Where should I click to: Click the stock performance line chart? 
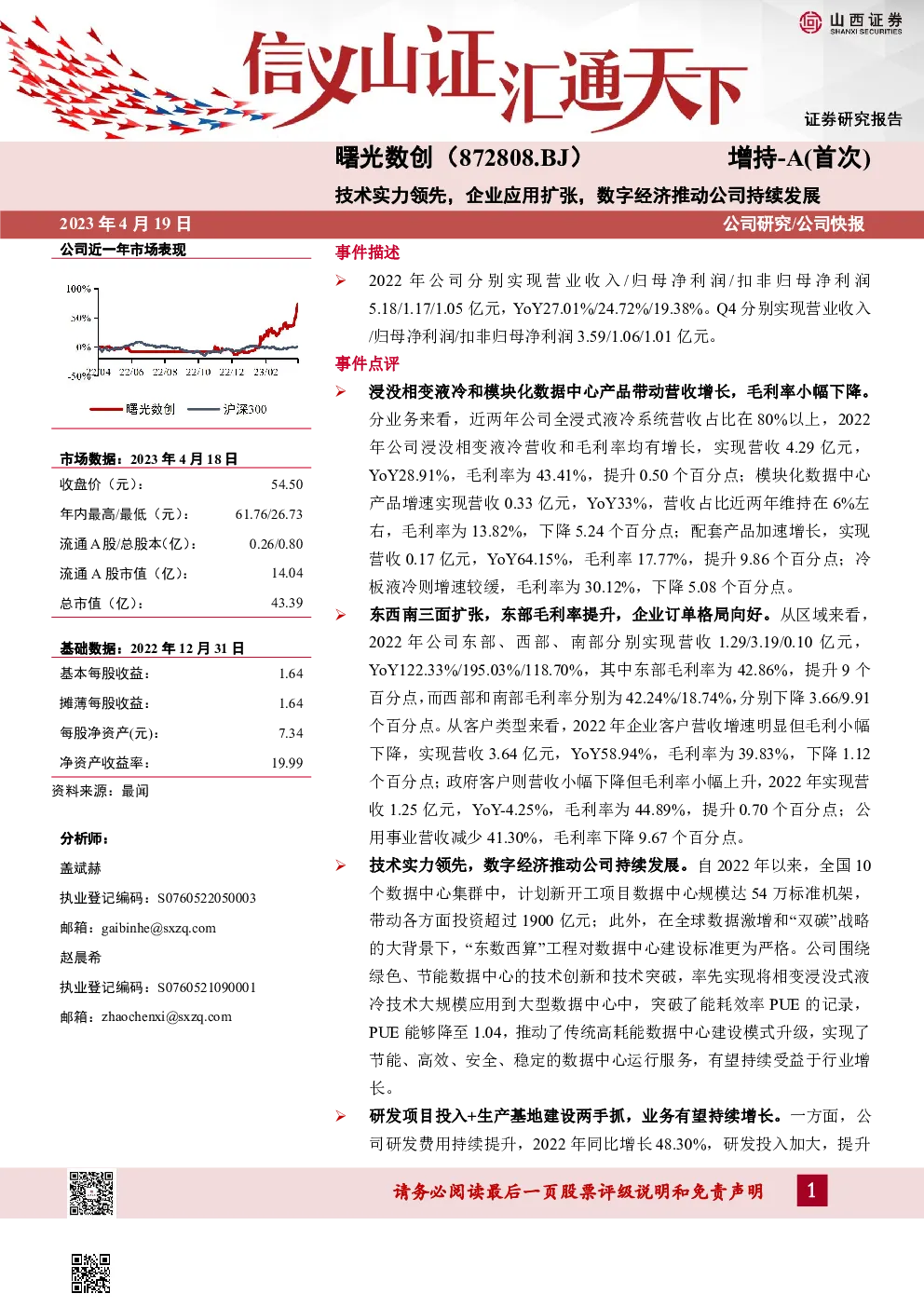(184, 331)
